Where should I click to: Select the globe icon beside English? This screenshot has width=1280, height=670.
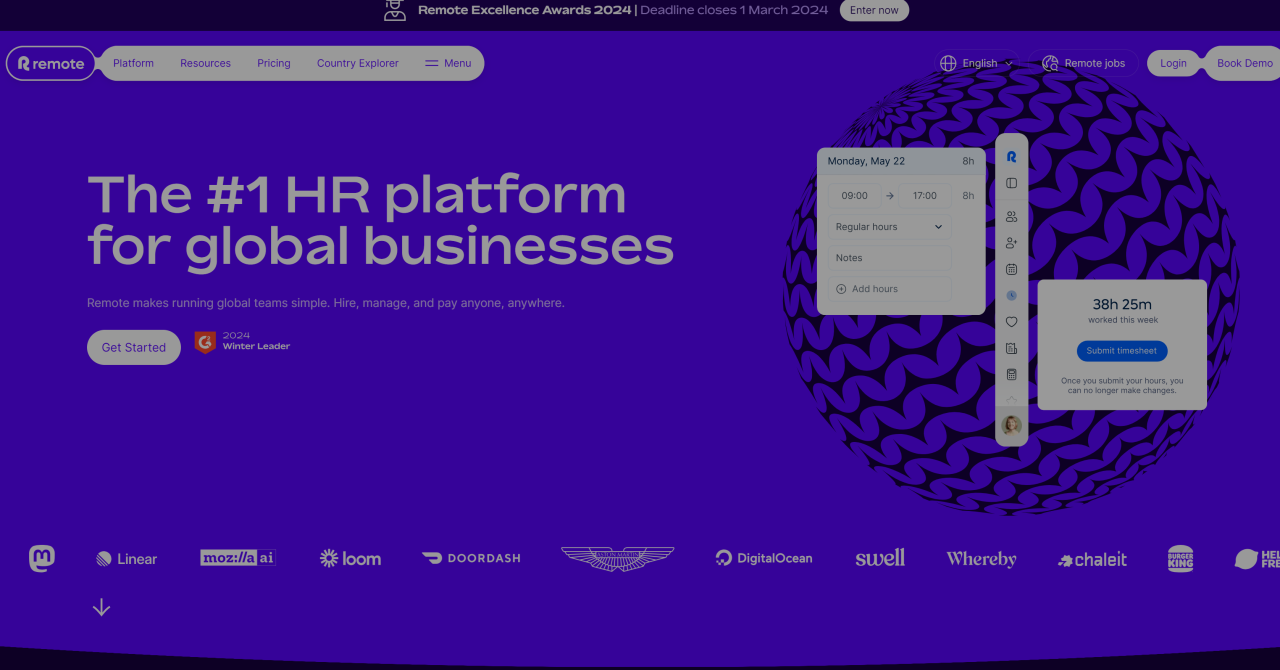click(948, 63)
